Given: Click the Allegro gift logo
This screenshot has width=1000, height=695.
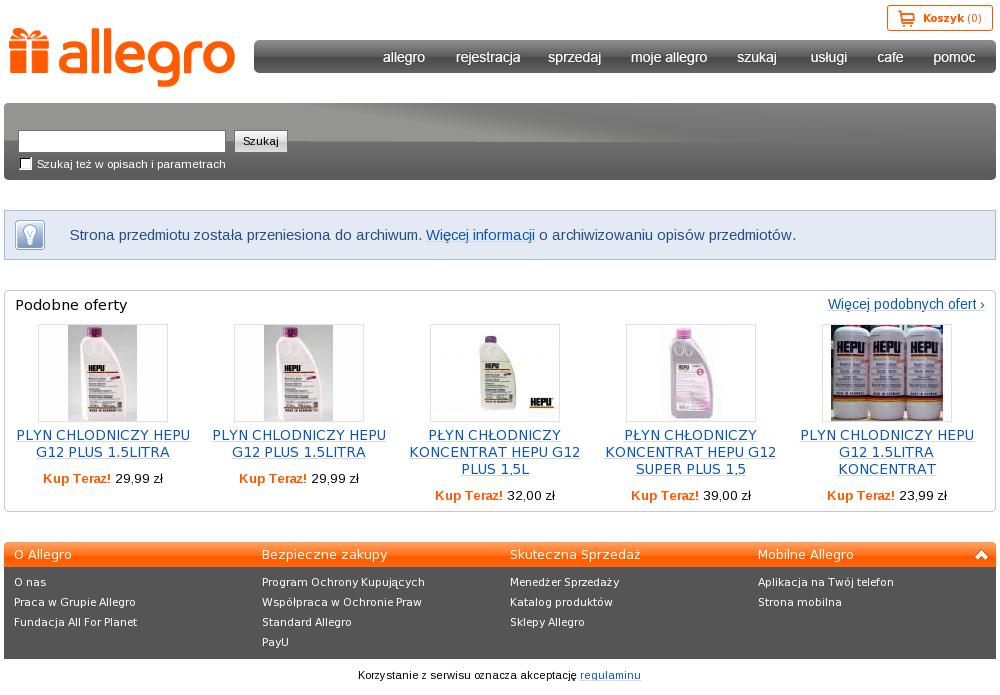Looking at the screenshot, I should click(x=121, y=57).
